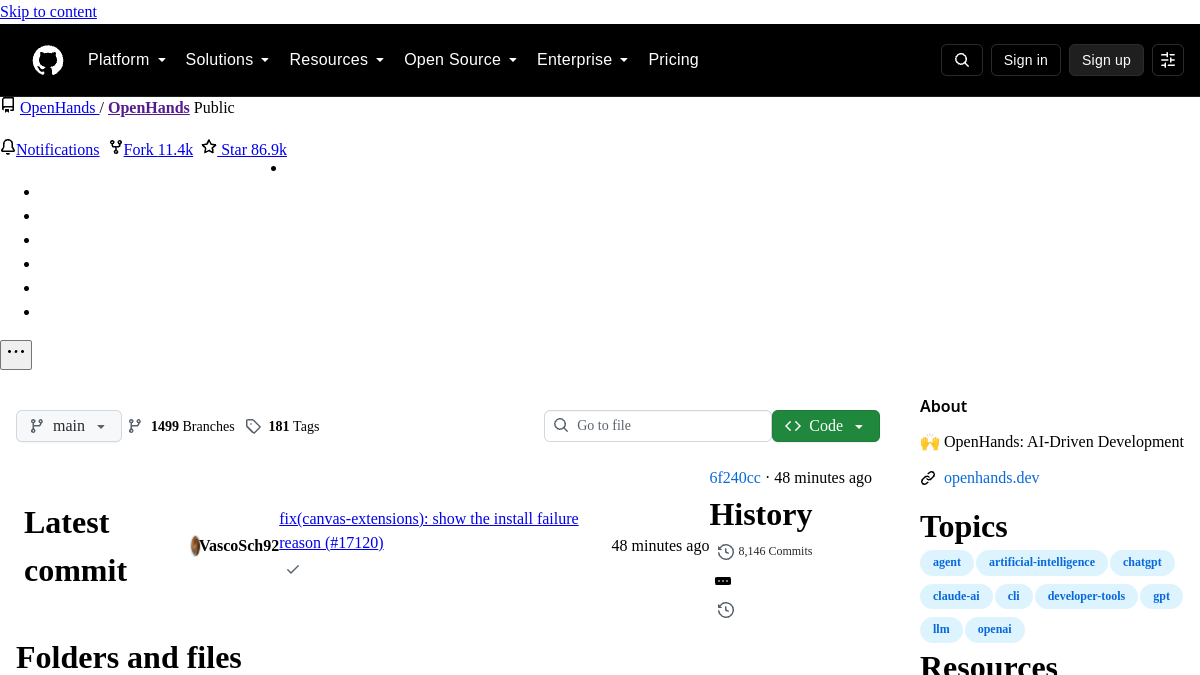Screen dimensions: 1200x675
Task: Open the Pricing page
Action: pyautogui.click(x=673, y=60)
